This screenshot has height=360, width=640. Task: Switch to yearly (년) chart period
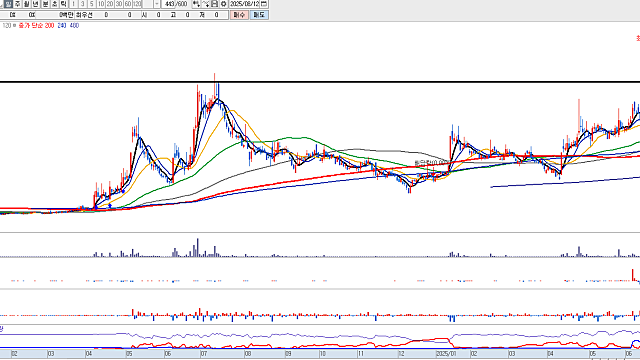coord(36,4)
